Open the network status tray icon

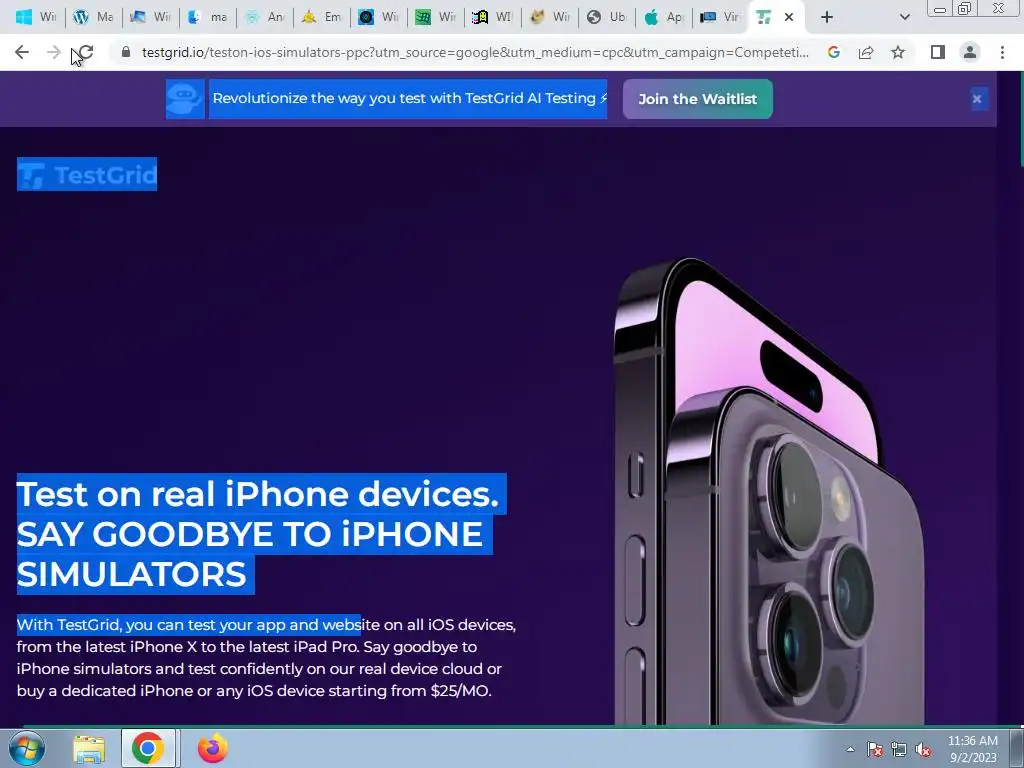click(899, 749)
